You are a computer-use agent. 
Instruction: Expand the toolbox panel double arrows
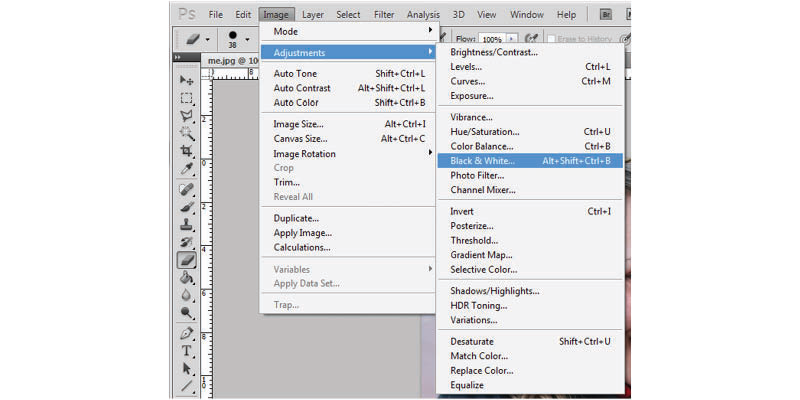pos(177,58)
